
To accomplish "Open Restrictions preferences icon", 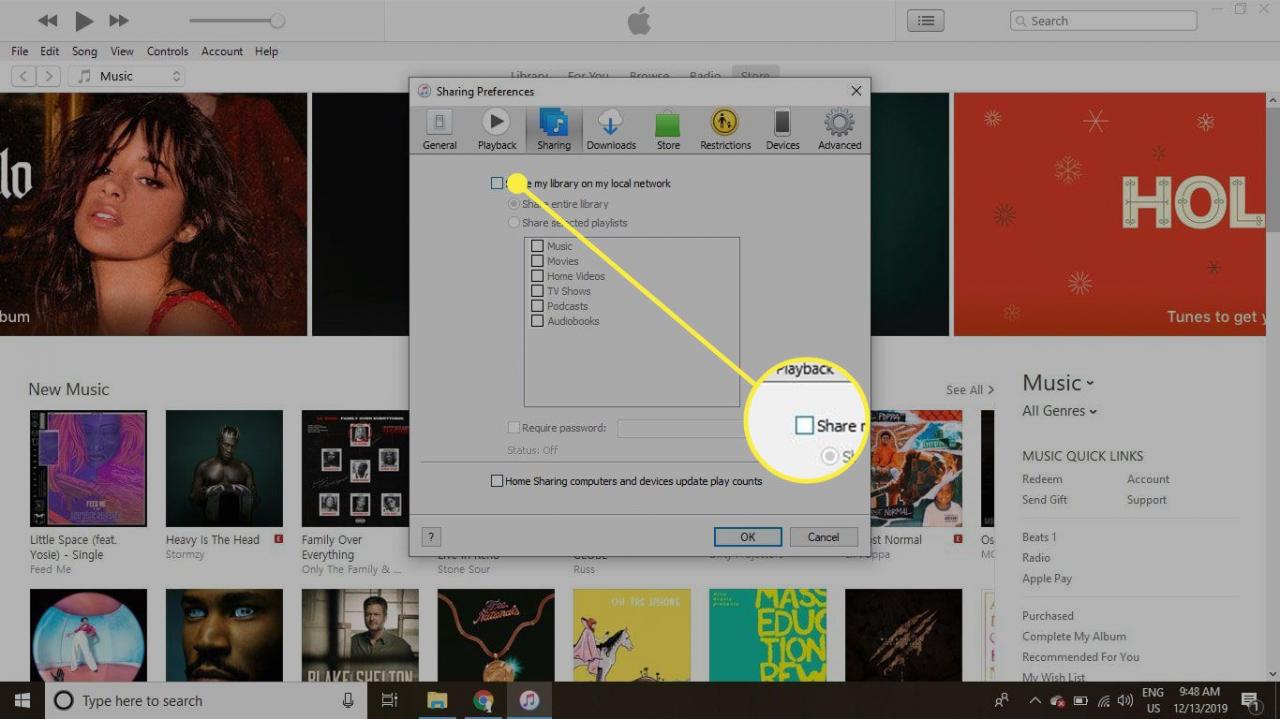I will click(x=725, y=129).
